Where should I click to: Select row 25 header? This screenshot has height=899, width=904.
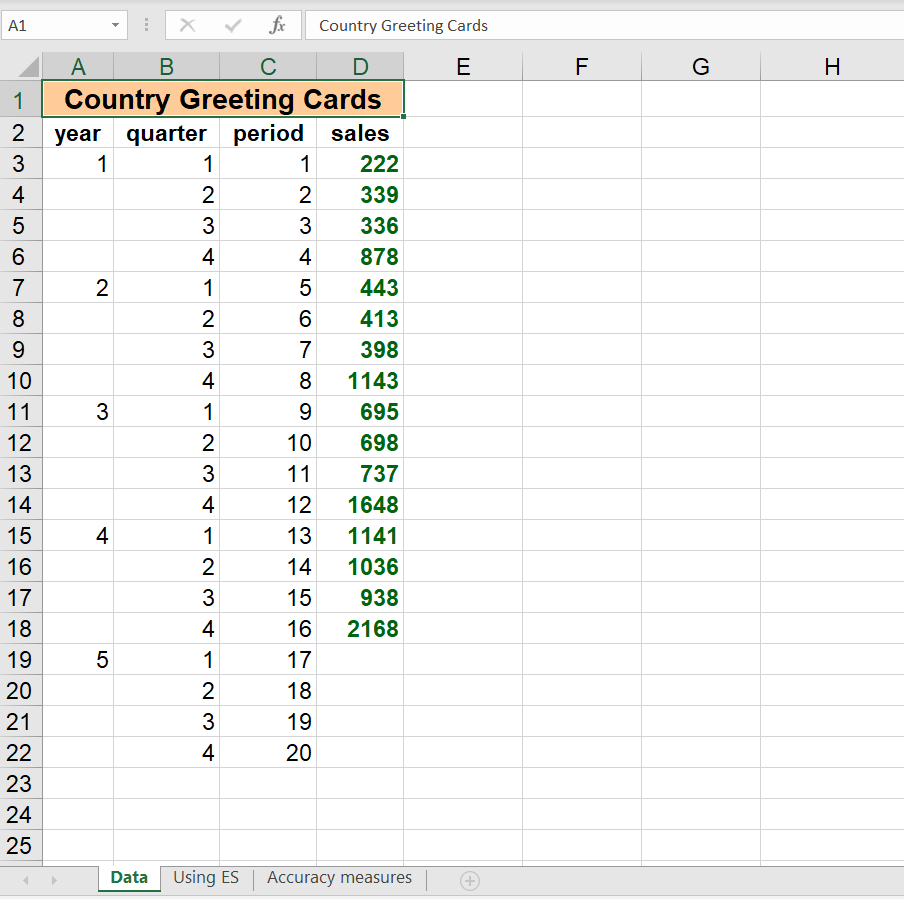pos(21,845)
